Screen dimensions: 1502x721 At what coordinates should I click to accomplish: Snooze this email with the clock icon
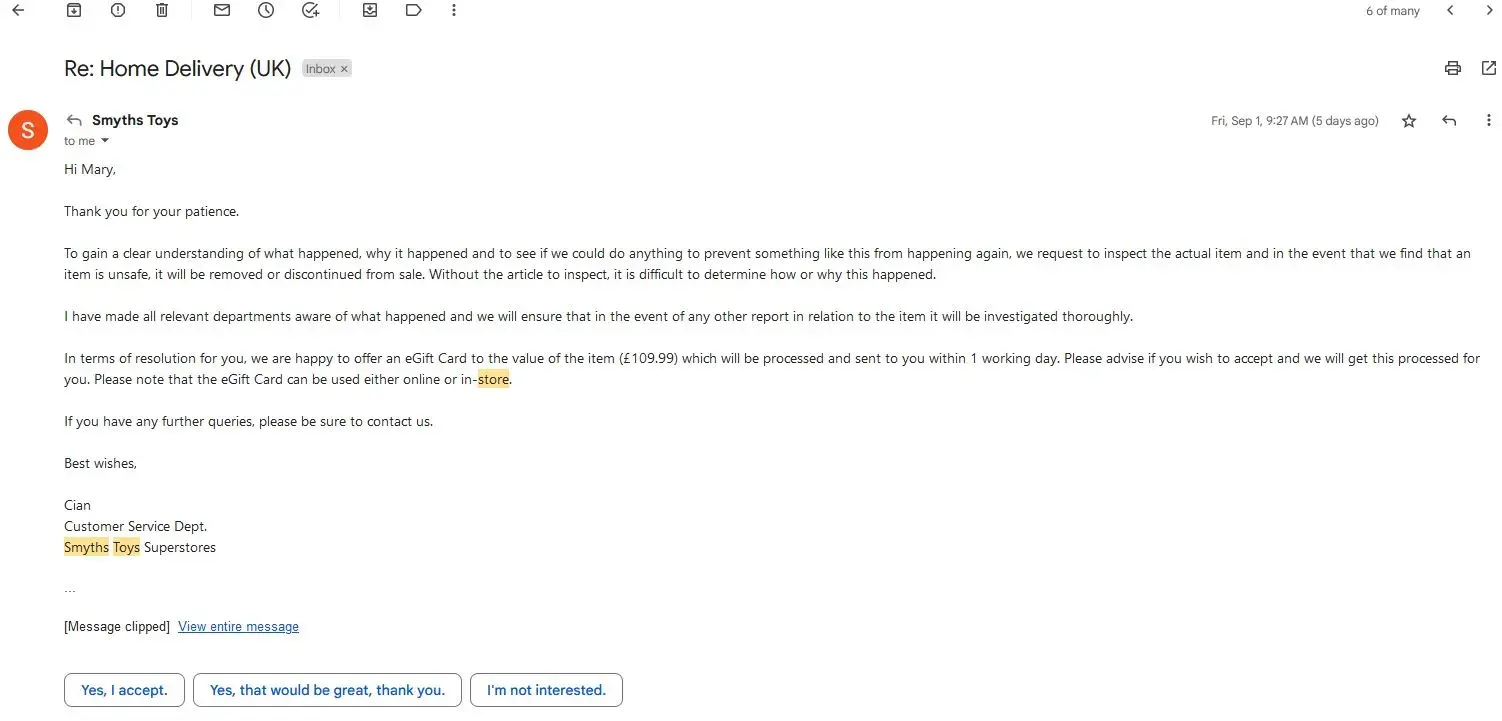pyautogui.click(x=266, y=11)
